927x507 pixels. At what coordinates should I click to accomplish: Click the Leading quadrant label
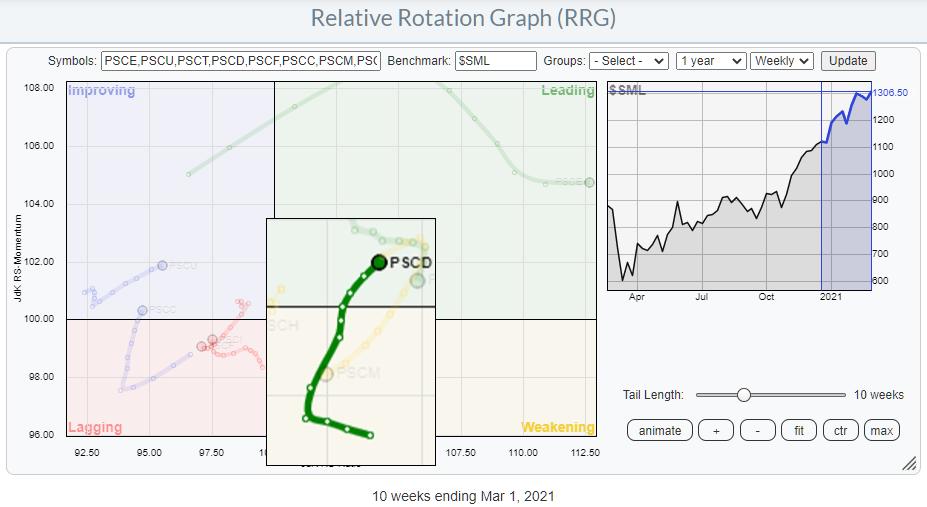click(x=568, y=90)
